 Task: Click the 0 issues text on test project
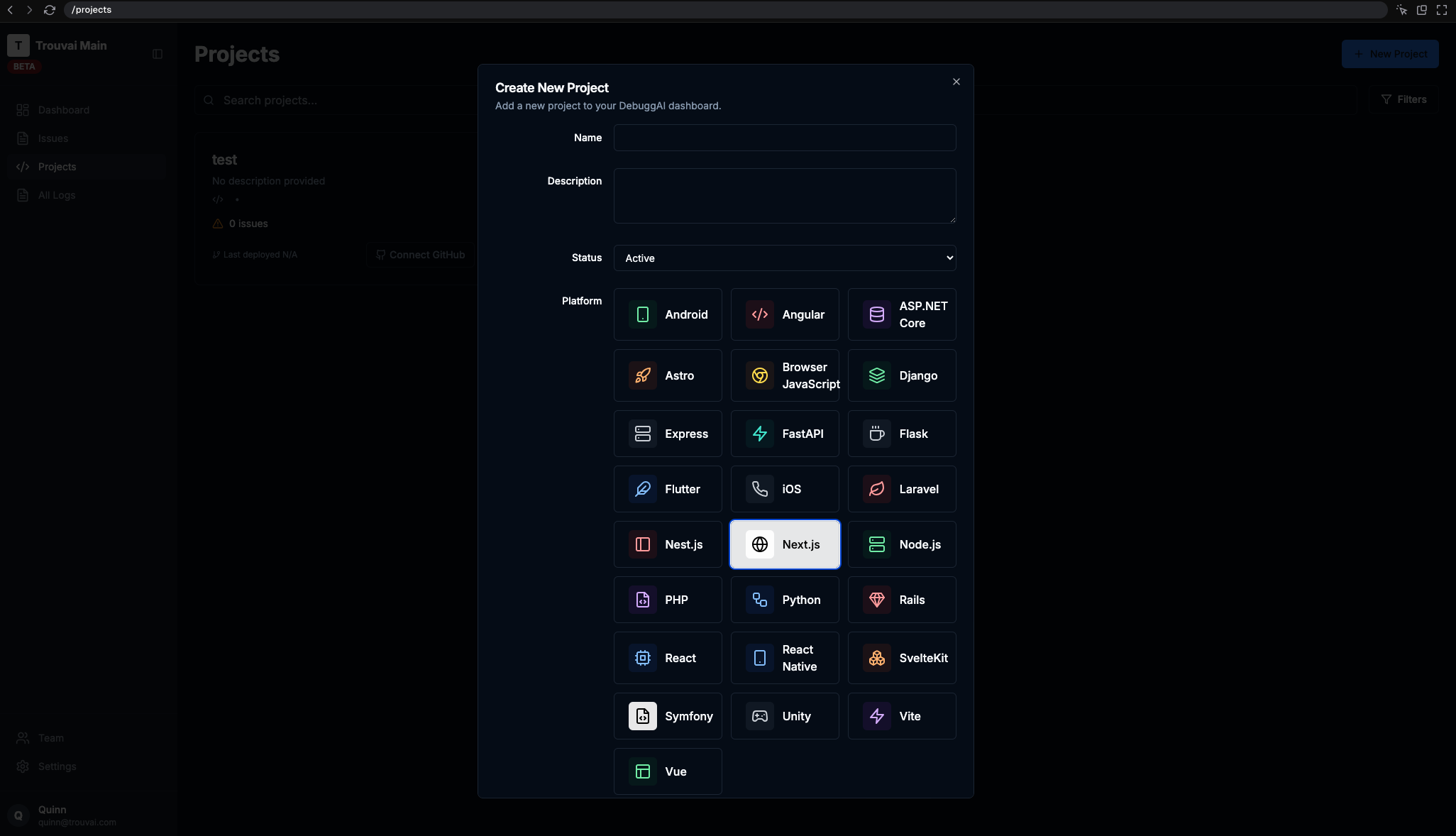point(248,224)
